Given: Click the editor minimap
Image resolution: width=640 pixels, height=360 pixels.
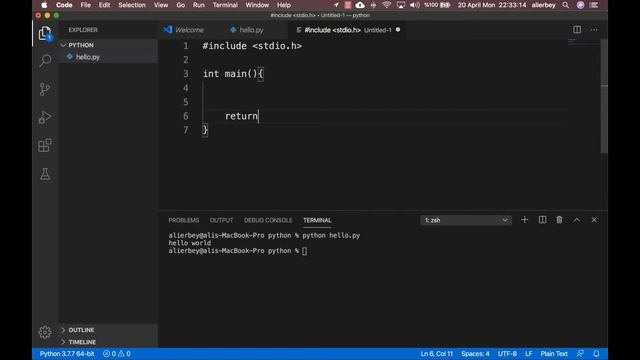Looking at the screenshot, I should tap(584, 42).
